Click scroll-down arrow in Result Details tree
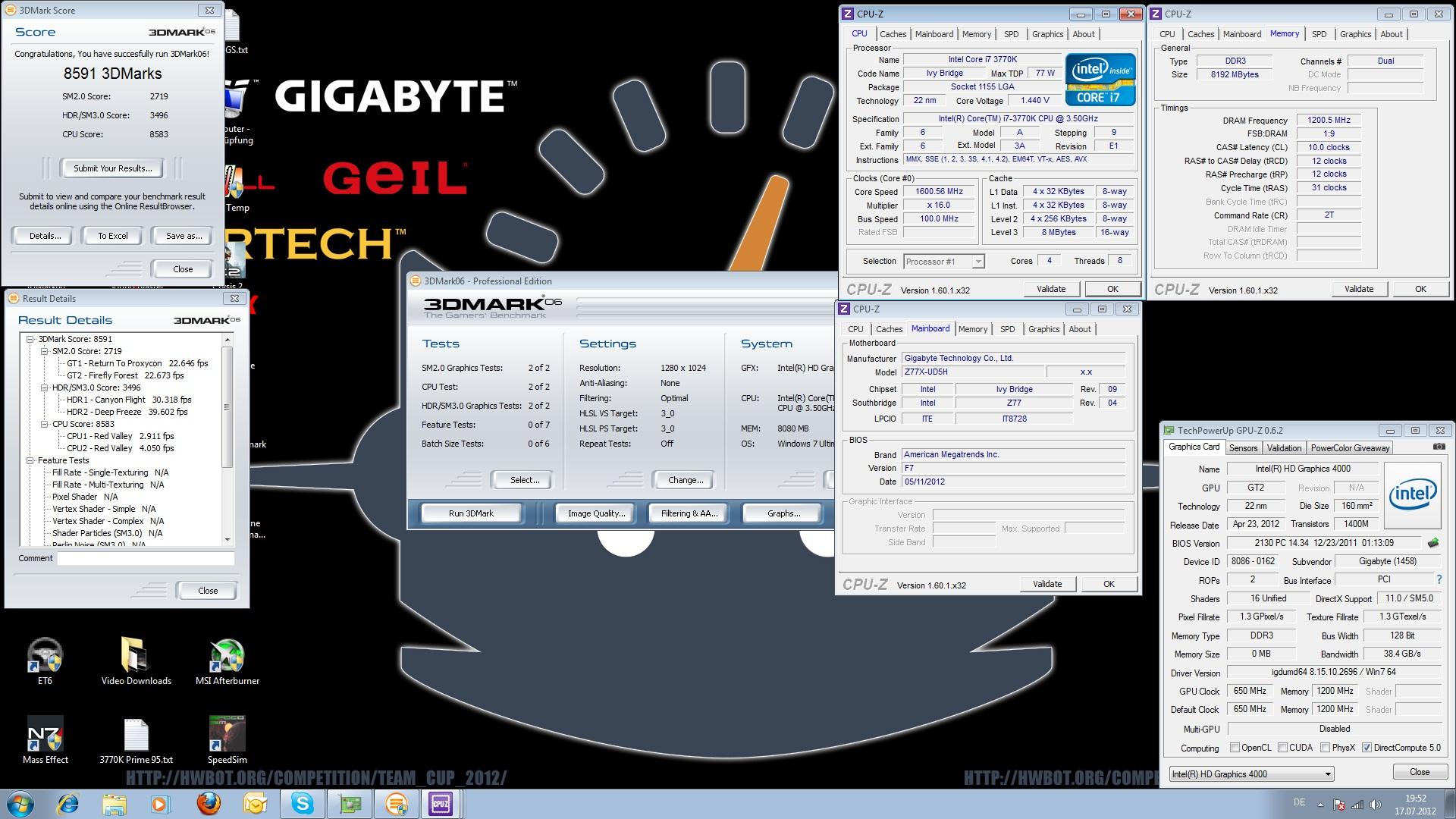Image resolution: width=1456 pixels, height=819 pixels. coord(227,539)
